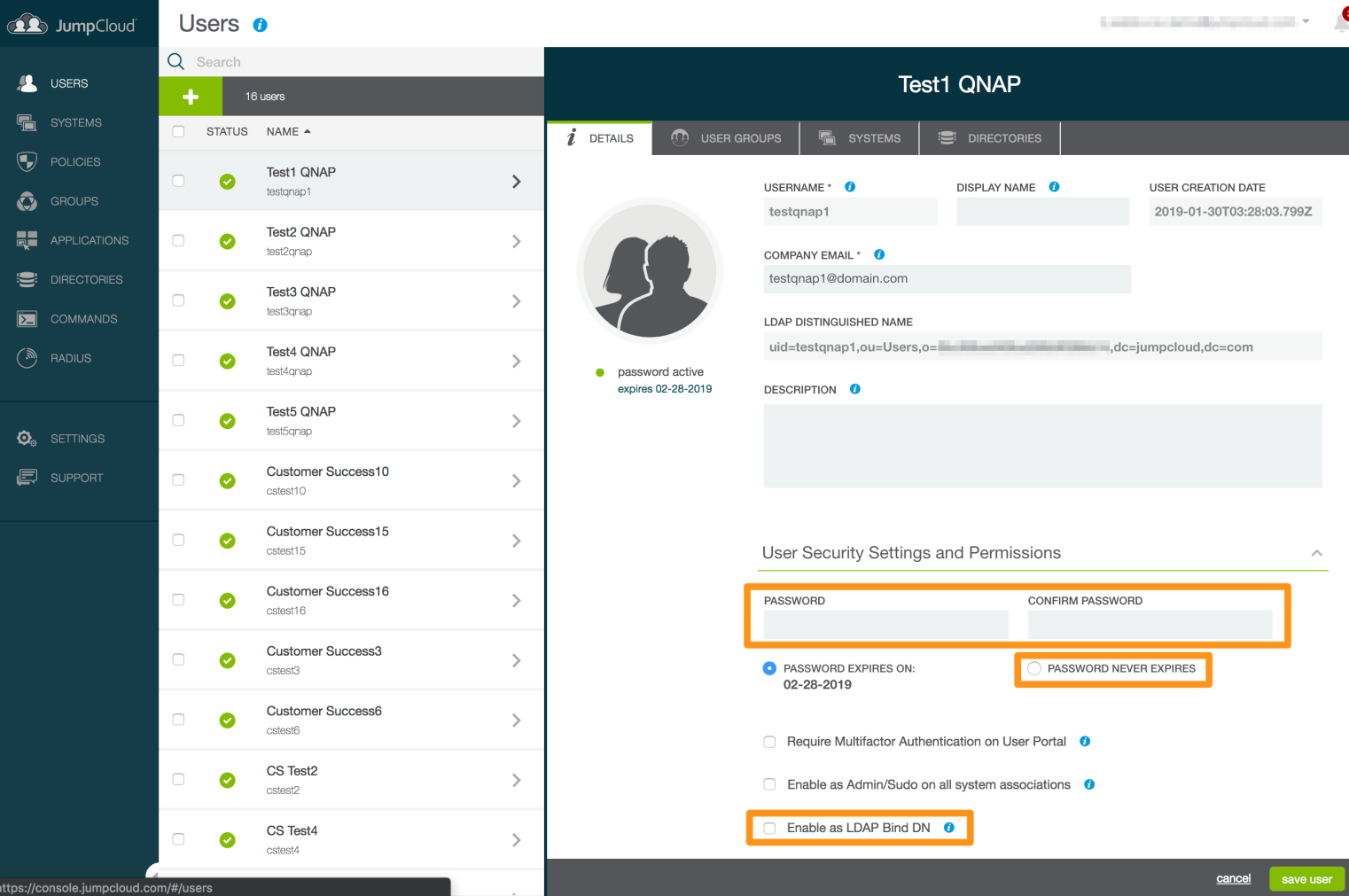Click the search magnifier icon
The width and height of the screenshot is (1349, 896).
(176, 62)
